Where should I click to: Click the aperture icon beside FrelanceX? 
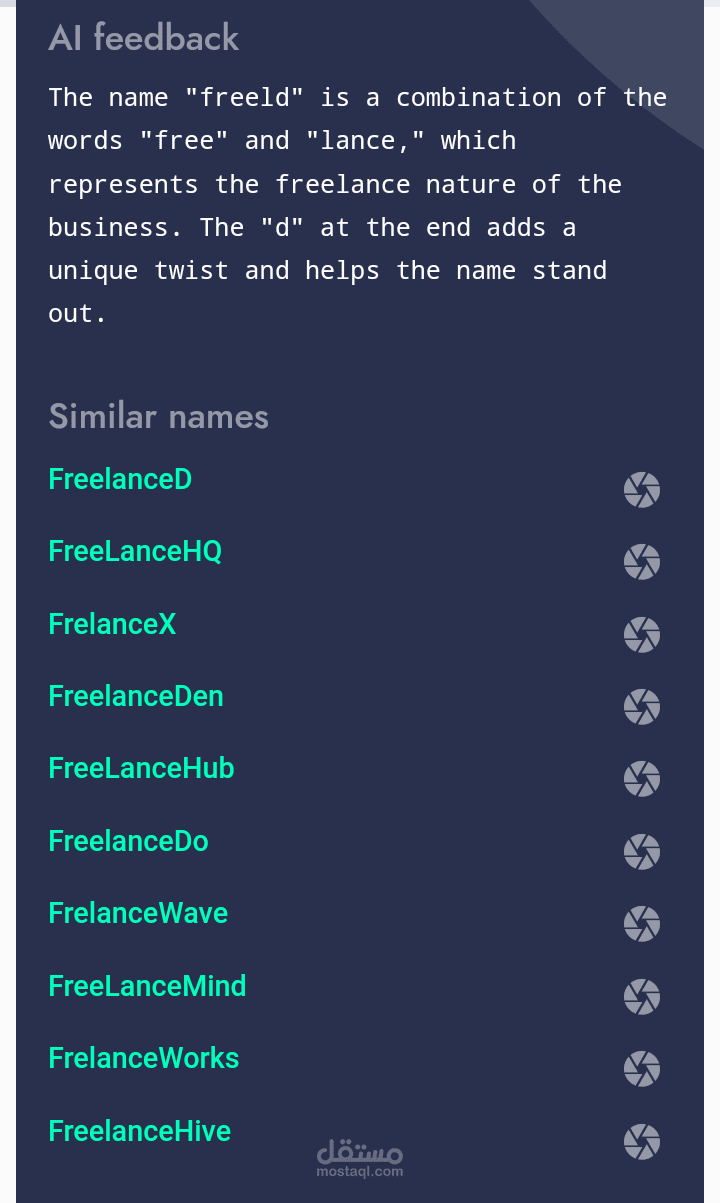coord(642,635)
